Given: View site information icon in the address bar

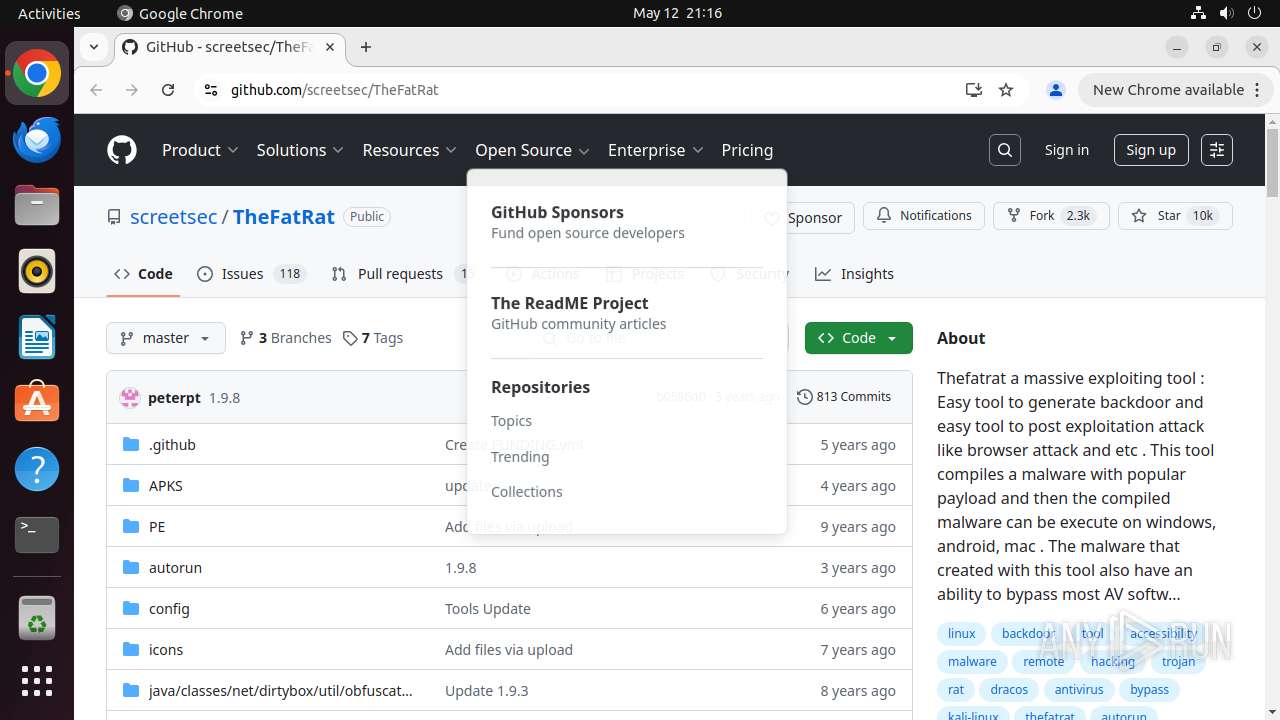Looking at the screenshot, I should (x=210, y=90).
